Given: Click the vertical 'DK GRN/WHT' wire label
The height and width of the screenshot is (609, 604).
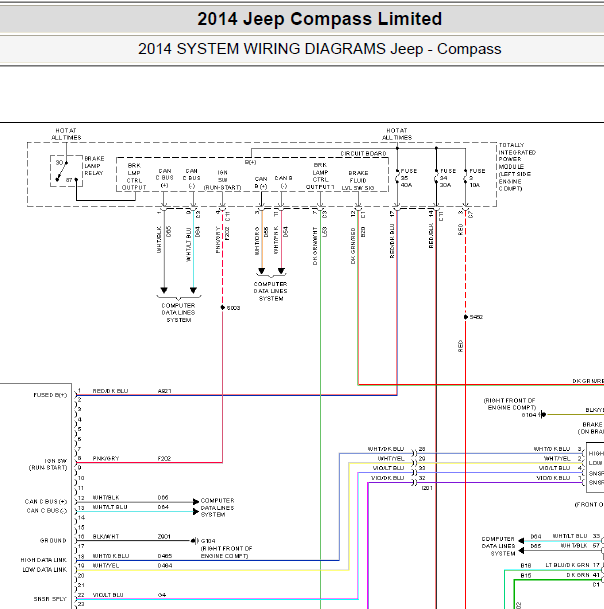Looking at the screenshot, I should click(x=315, y=246).
